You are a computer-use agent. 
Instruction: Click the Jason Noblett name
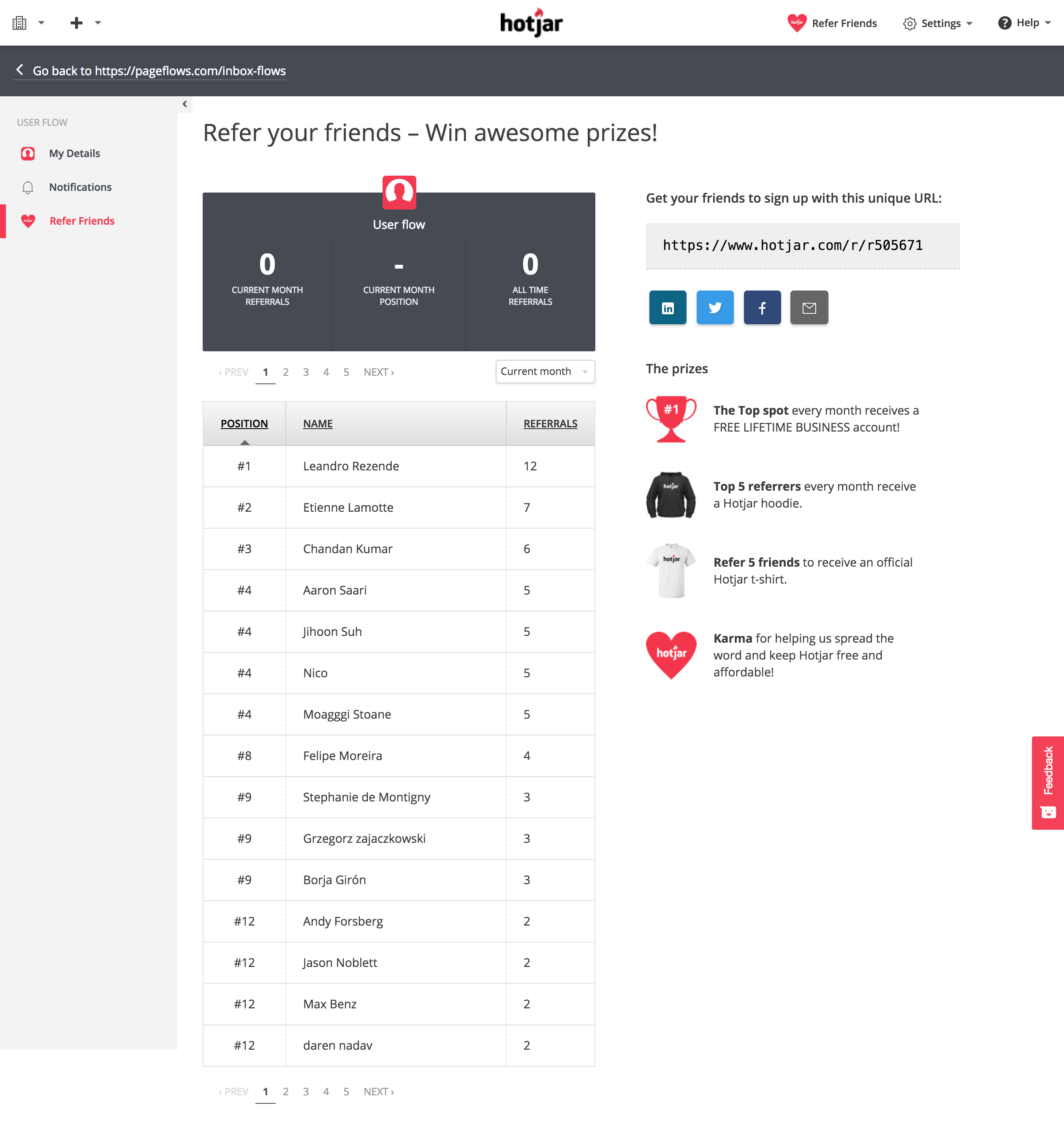(x=340, y=964)
